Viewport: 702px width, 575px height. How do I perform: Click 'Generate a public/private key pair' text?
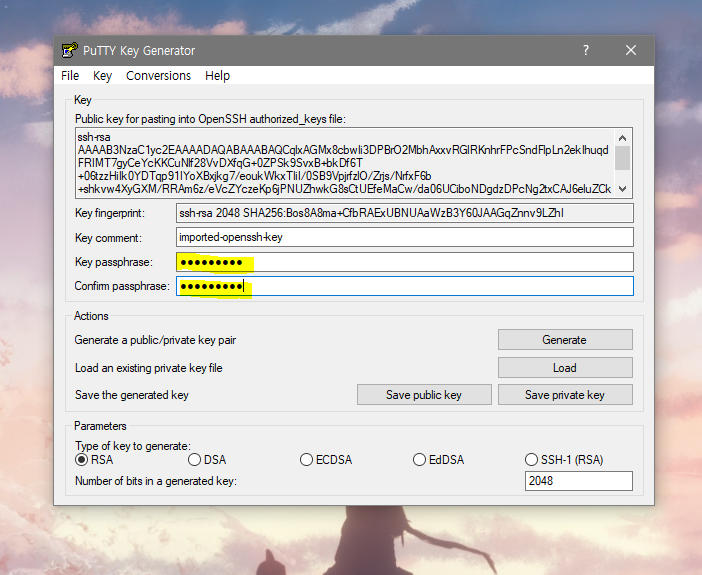155,340
